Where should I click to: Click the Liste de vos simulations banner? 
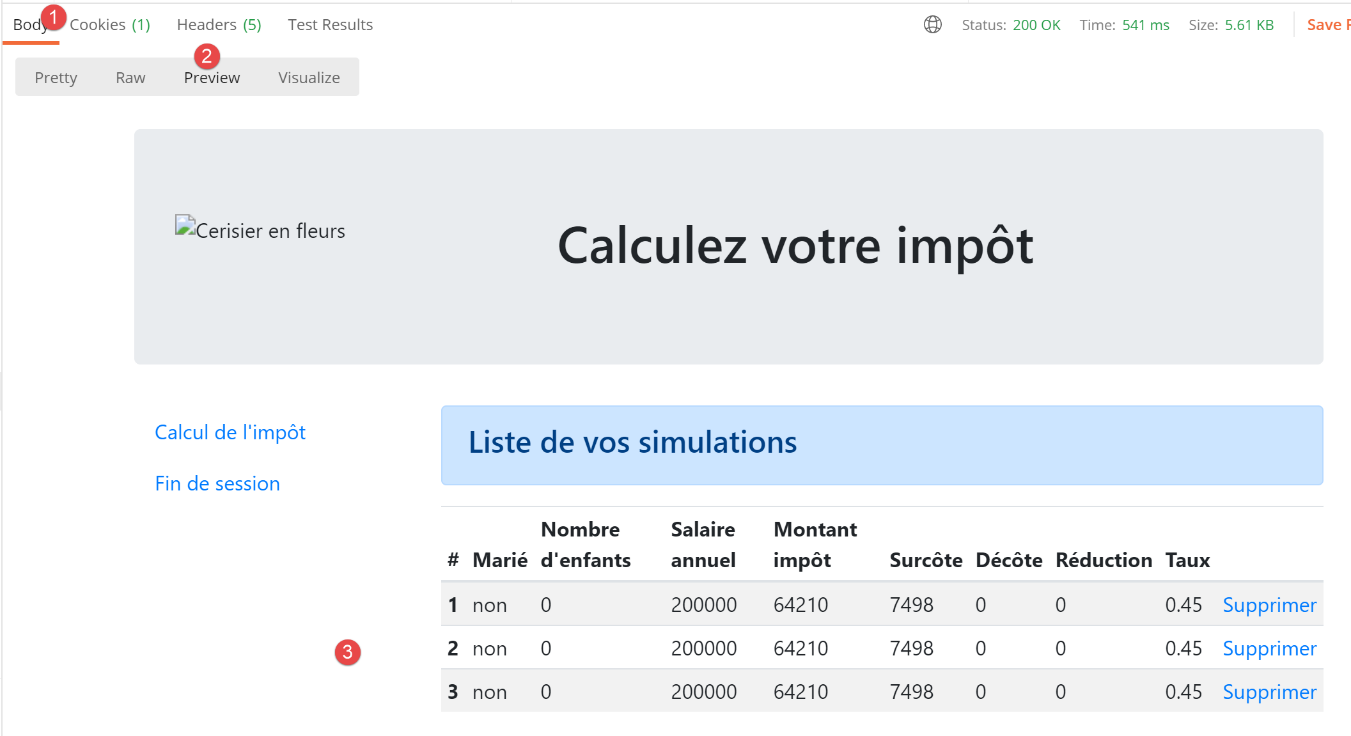click(x=881, y=445)
